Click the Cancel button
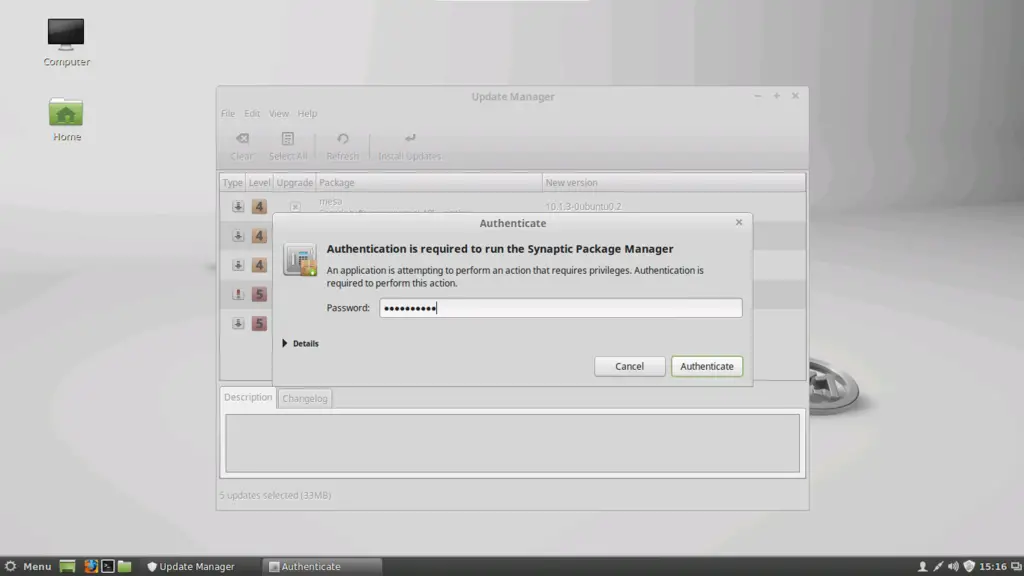 coord(630,366)
